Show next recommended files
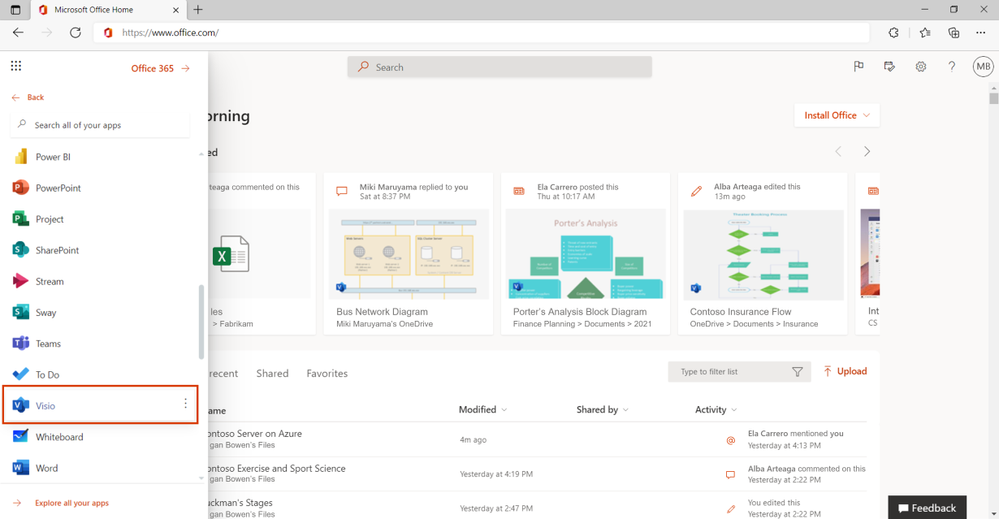Screen dimensions: 999x519 (866, 152)
